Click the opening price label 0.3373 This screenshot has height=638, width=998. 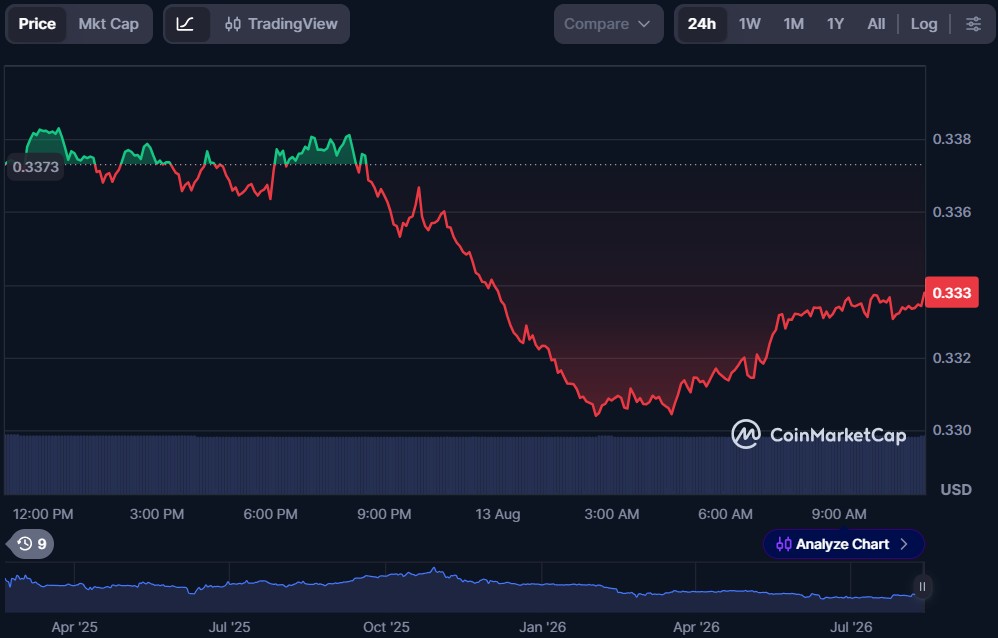point(36,167)
